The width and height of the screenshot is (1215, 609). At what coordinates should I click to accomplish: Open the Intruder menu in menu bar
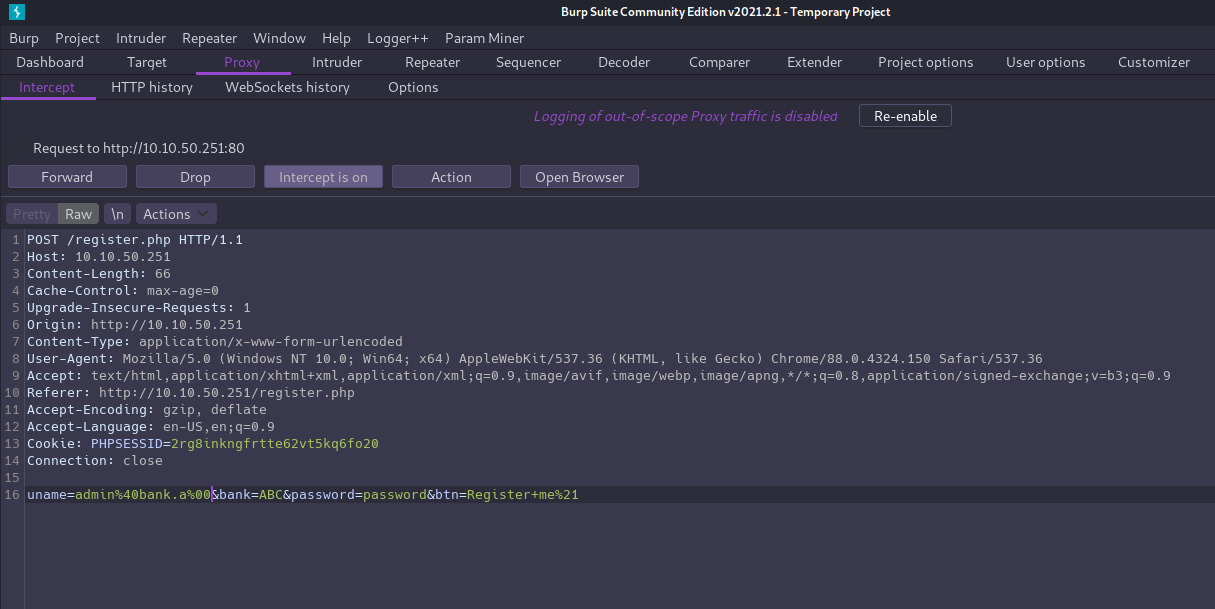(x=141, y=38)
